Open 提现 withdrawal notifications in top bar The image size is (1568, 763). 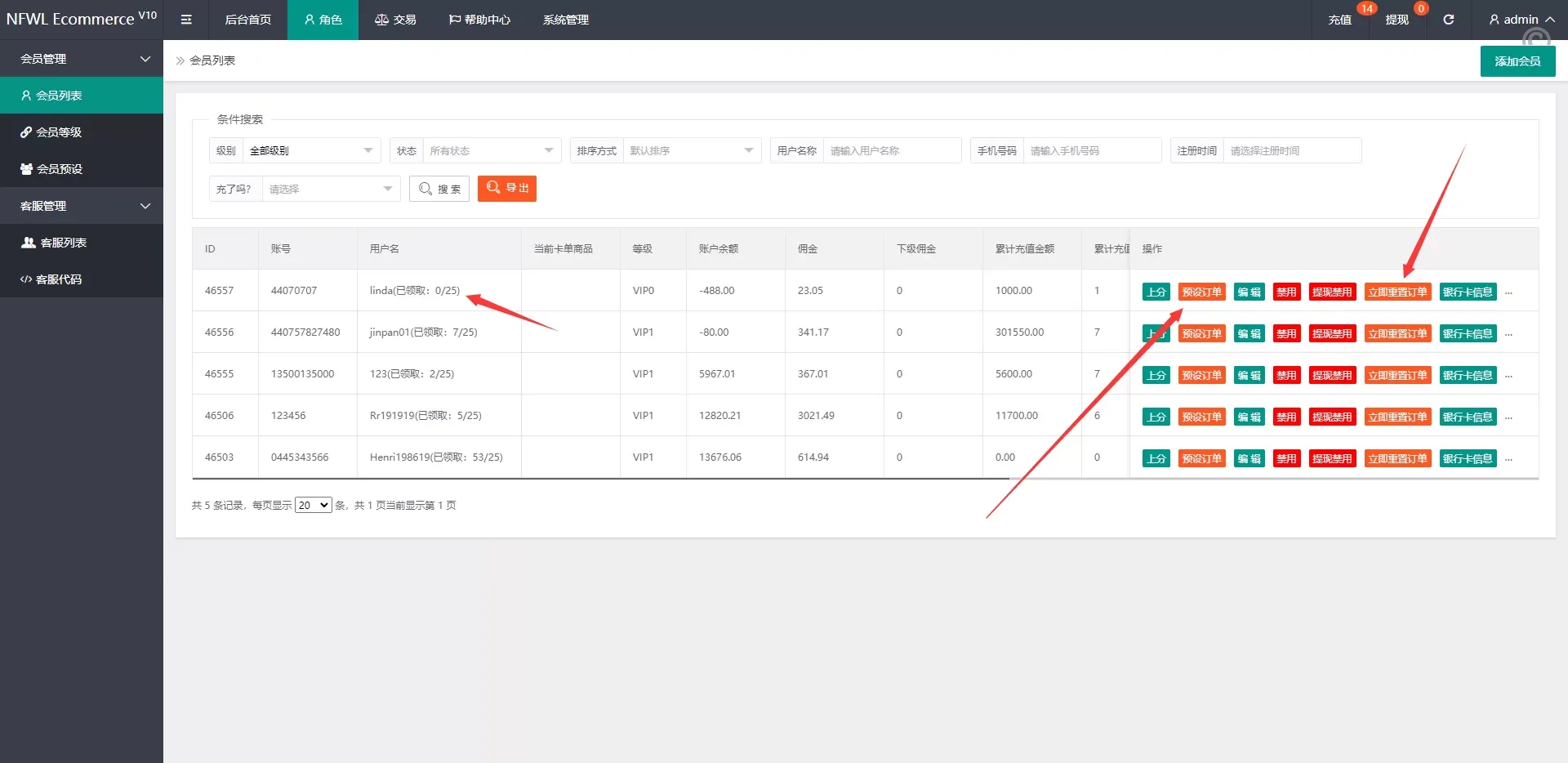point(1396,20)
